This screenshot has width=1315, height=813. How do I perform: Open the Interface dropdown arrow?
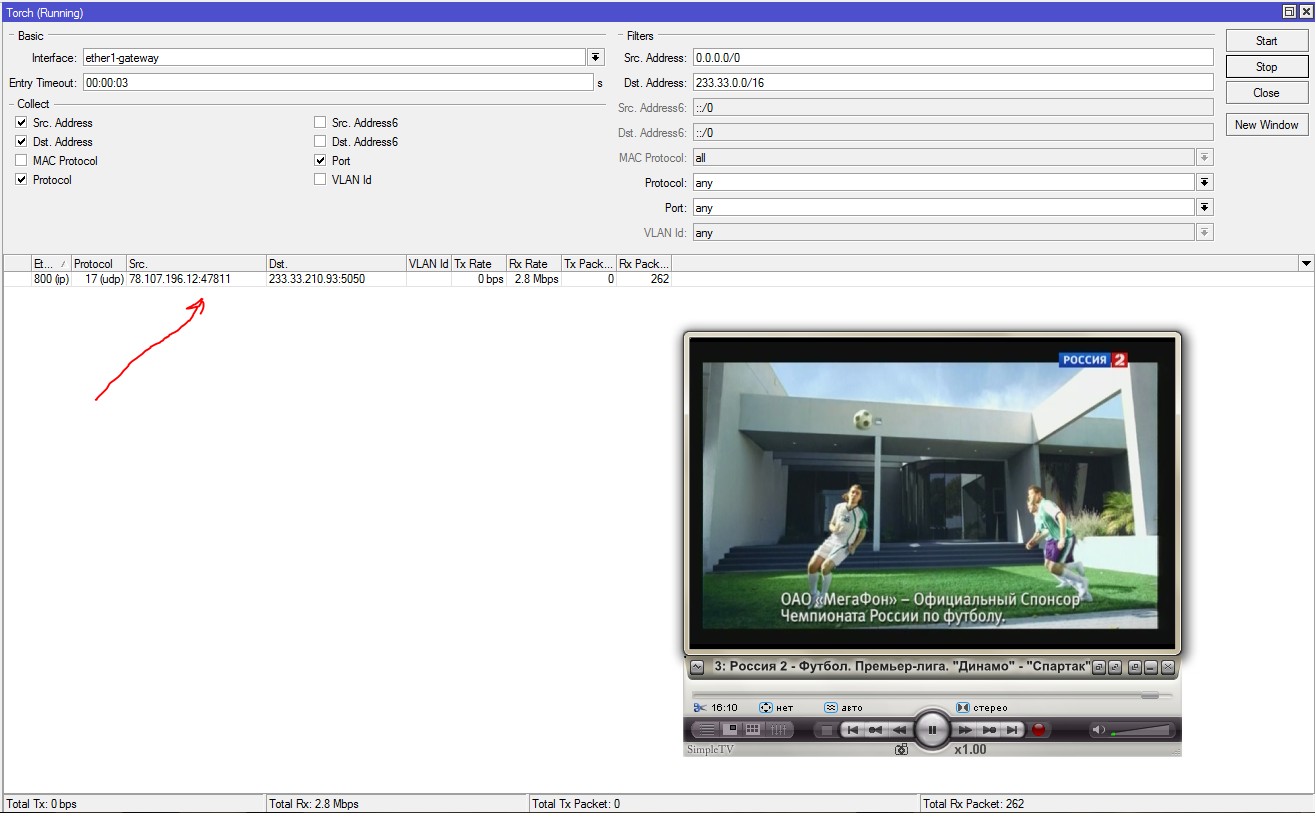point(597,58)
